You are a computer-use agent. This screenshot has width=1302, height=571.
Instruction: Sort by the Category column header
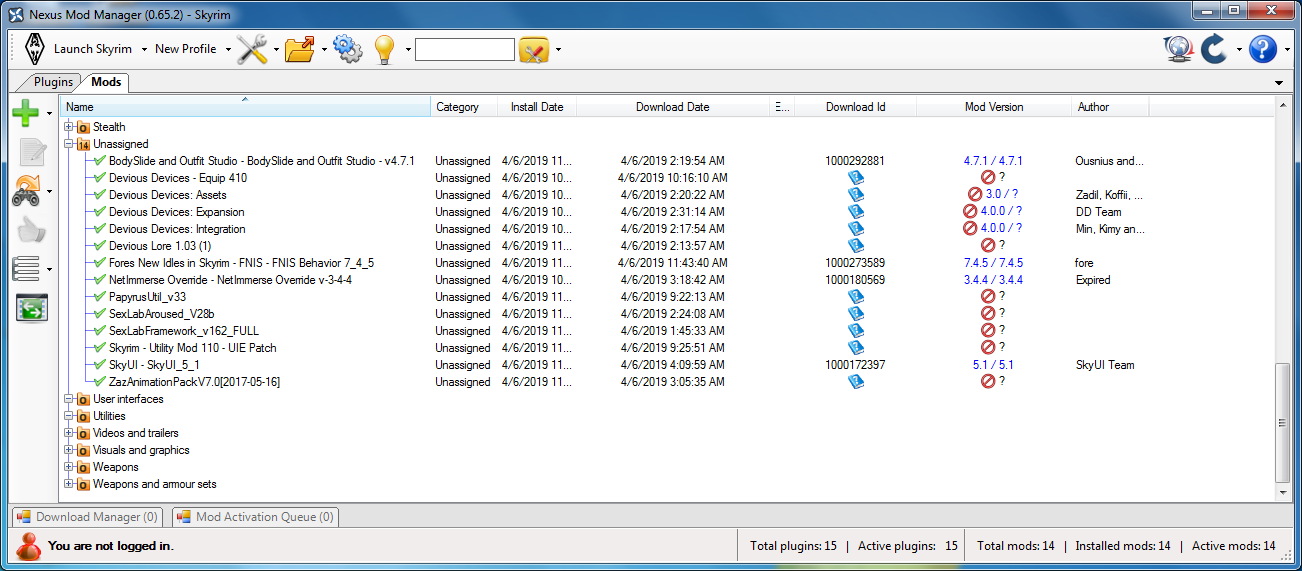click(464, 107)
